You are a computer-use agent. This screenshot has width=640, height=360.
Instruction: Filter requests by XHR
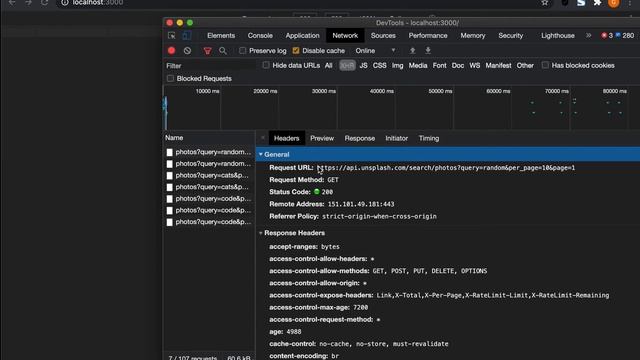pyautogui.click(x=347, y=65)
